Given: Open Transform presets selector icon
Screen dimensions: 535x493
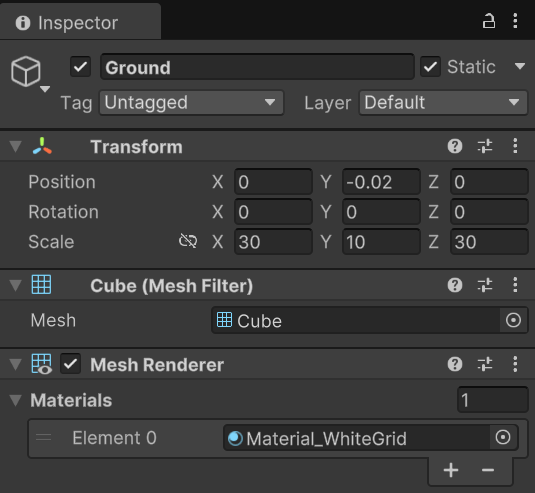Looking at the screenshot, I should (485, 146).
